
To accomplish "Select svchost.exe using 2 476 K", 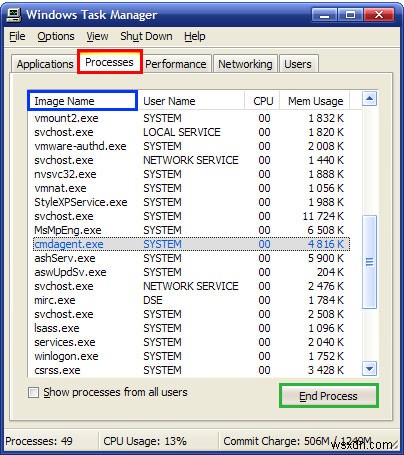I will point(191,286).
